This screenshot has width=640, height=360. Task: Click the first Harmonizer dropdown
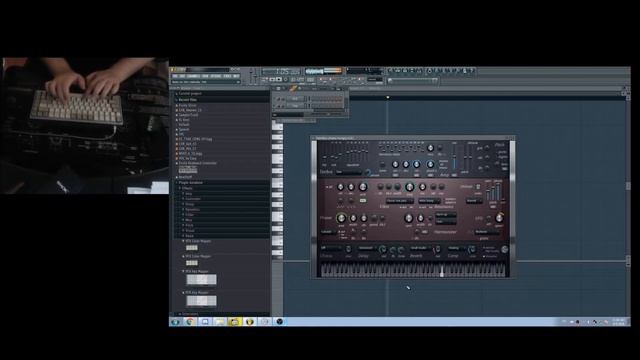coord(446,215)
